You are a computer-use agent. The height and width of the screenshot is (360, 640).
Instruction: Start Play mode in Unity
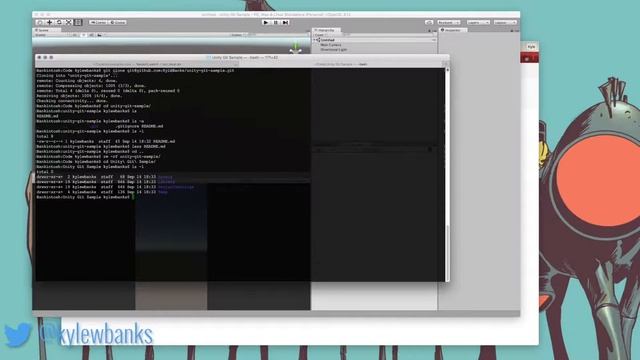tap(266, 22)
